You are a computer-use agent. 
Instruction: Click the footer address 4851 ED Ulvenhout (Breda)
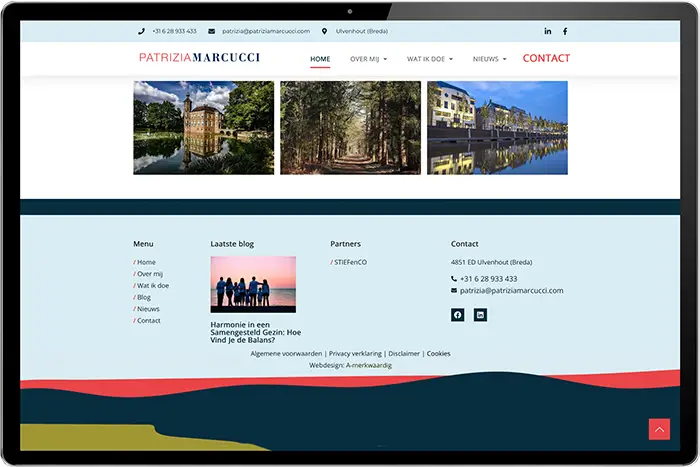pyautogui.click(x=492, y=262)
